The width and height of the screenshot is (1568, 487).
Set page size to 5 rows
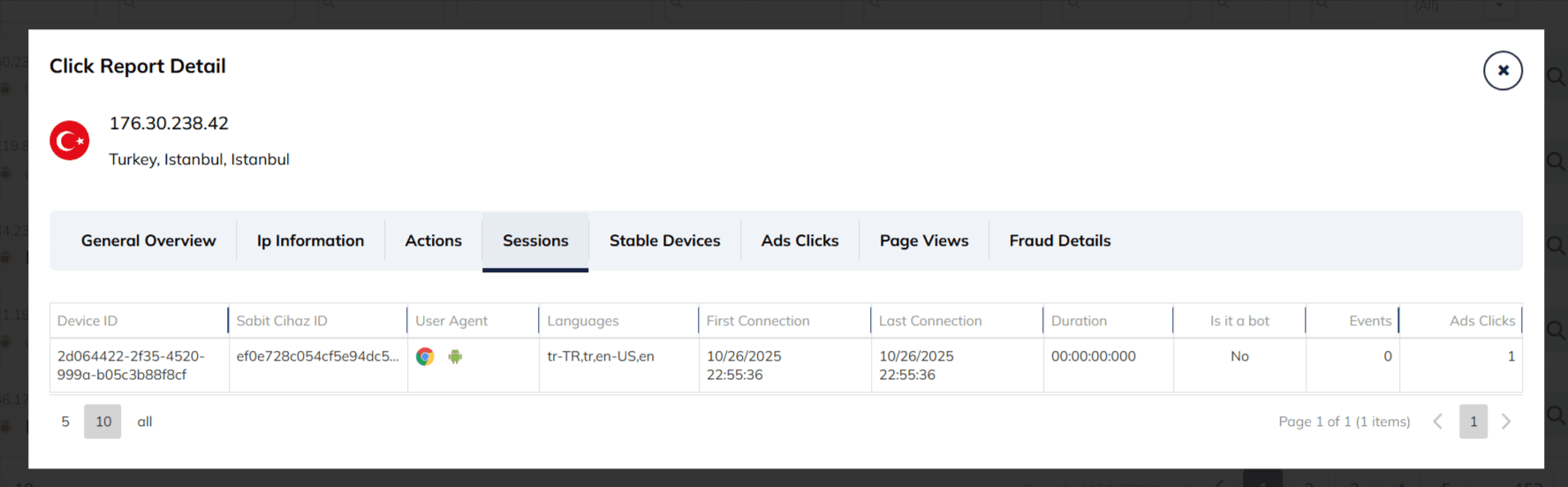point(65,422)
